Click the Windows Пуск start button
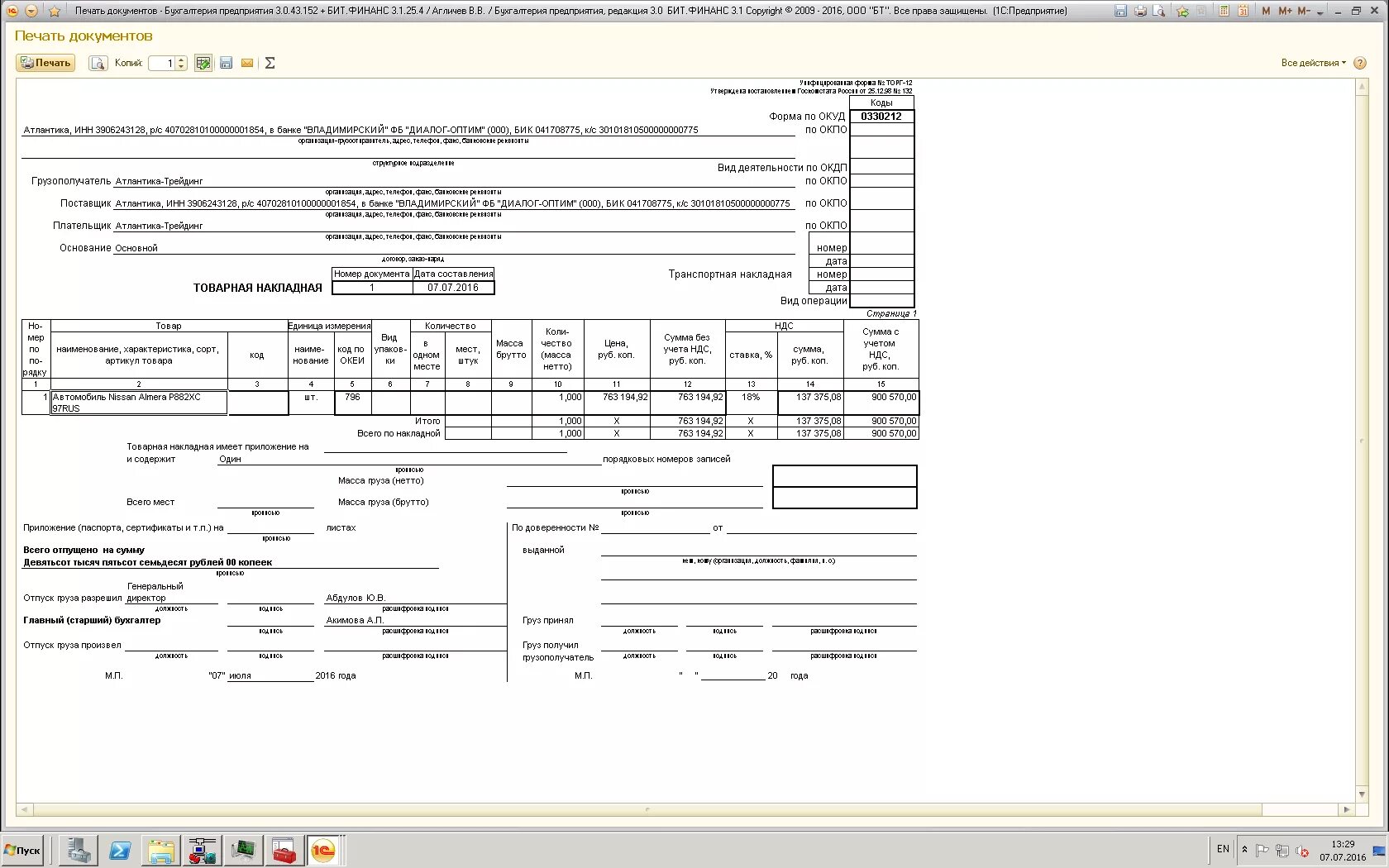The image size is (1389, 868). pyautogui.click(x=23, y=850)
